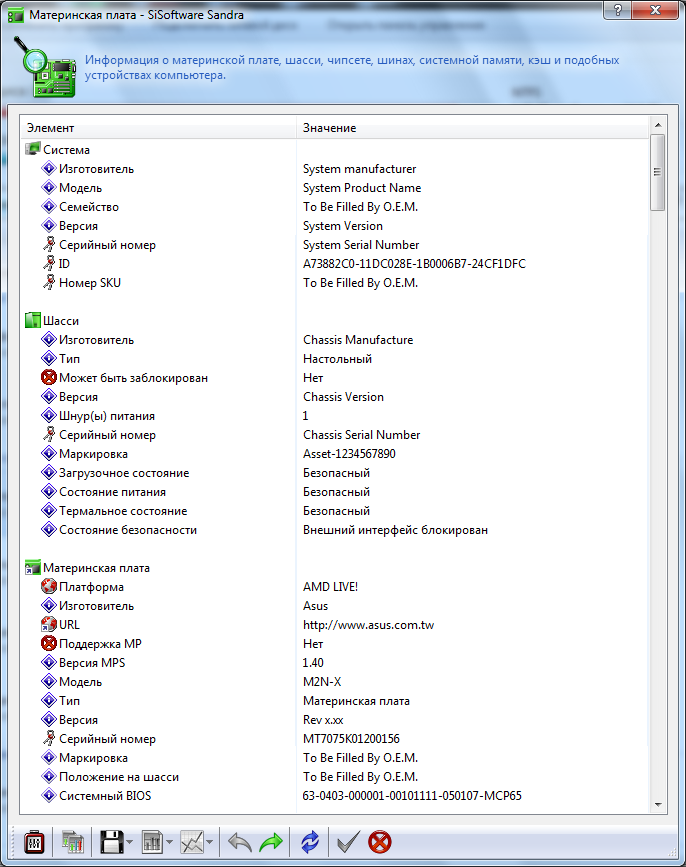686x867 pixels.
Task: Click diamond icon beside Системный BIOS
Action: pos(49,795)
